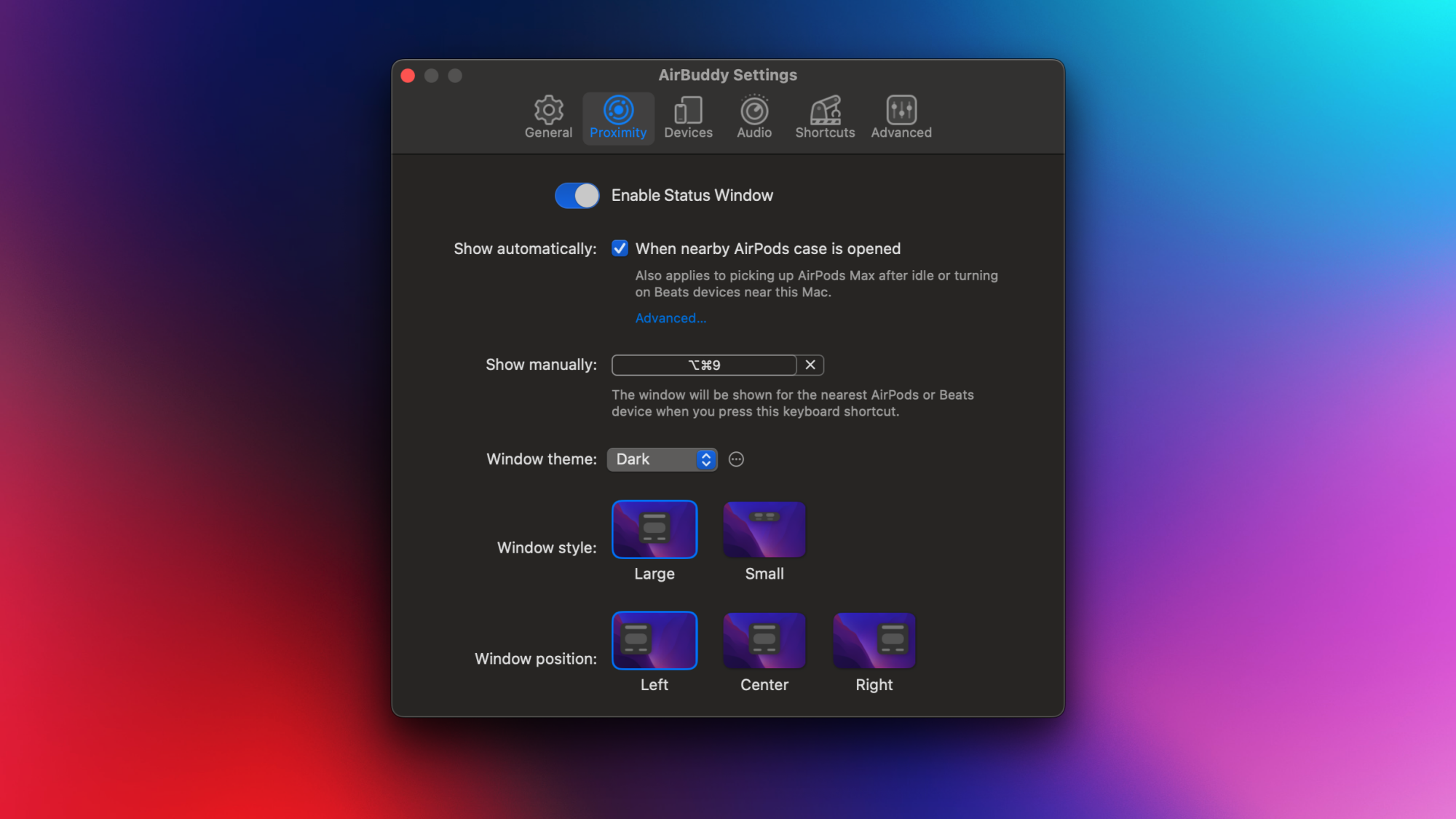The width and height of the screenshot is (1456, 819).
Task: Switch to Proximity settings tab
Action: [618, 115]
